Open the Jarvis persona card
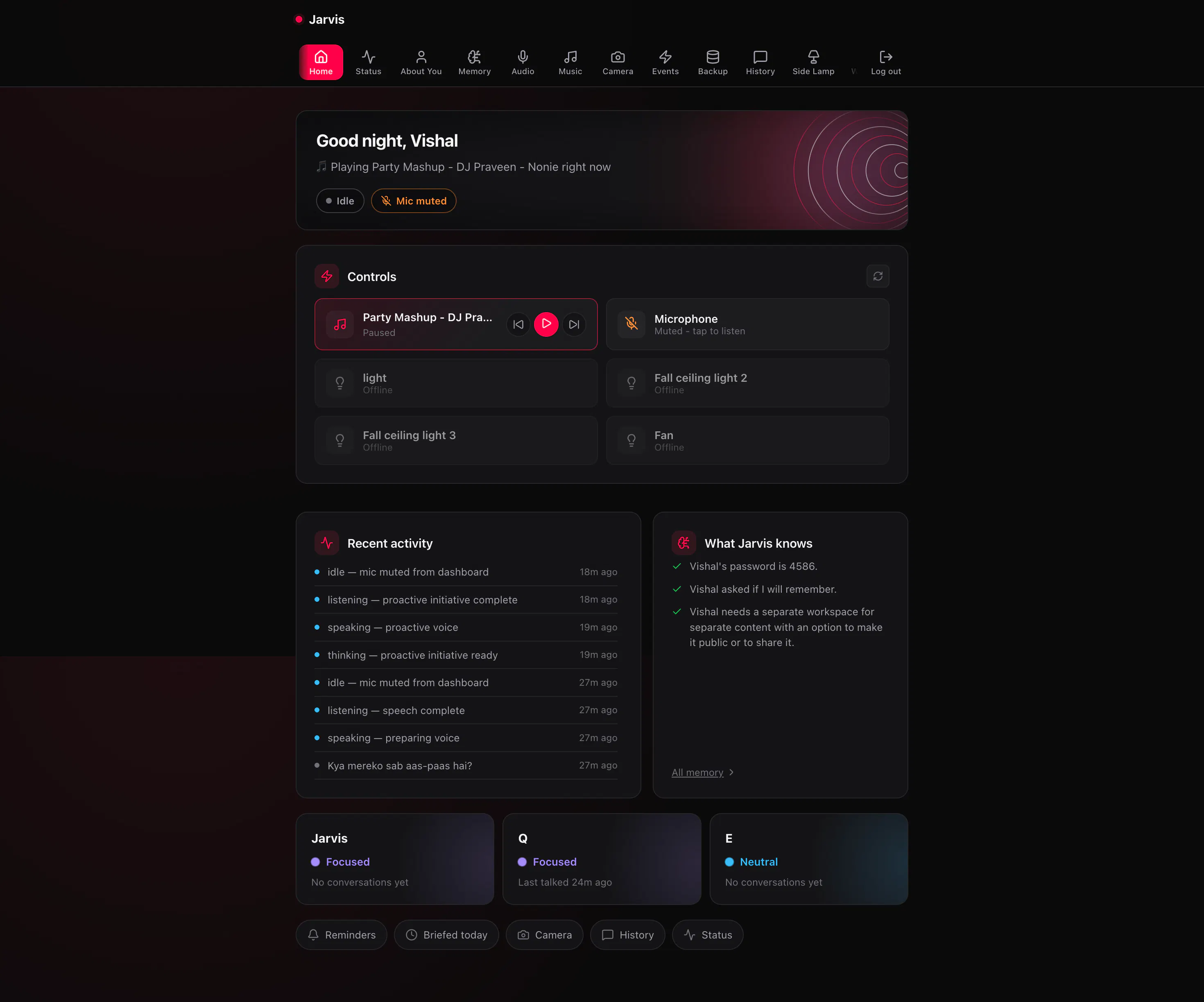This screenshot has height=1002, width=1204. pos(395,859)
